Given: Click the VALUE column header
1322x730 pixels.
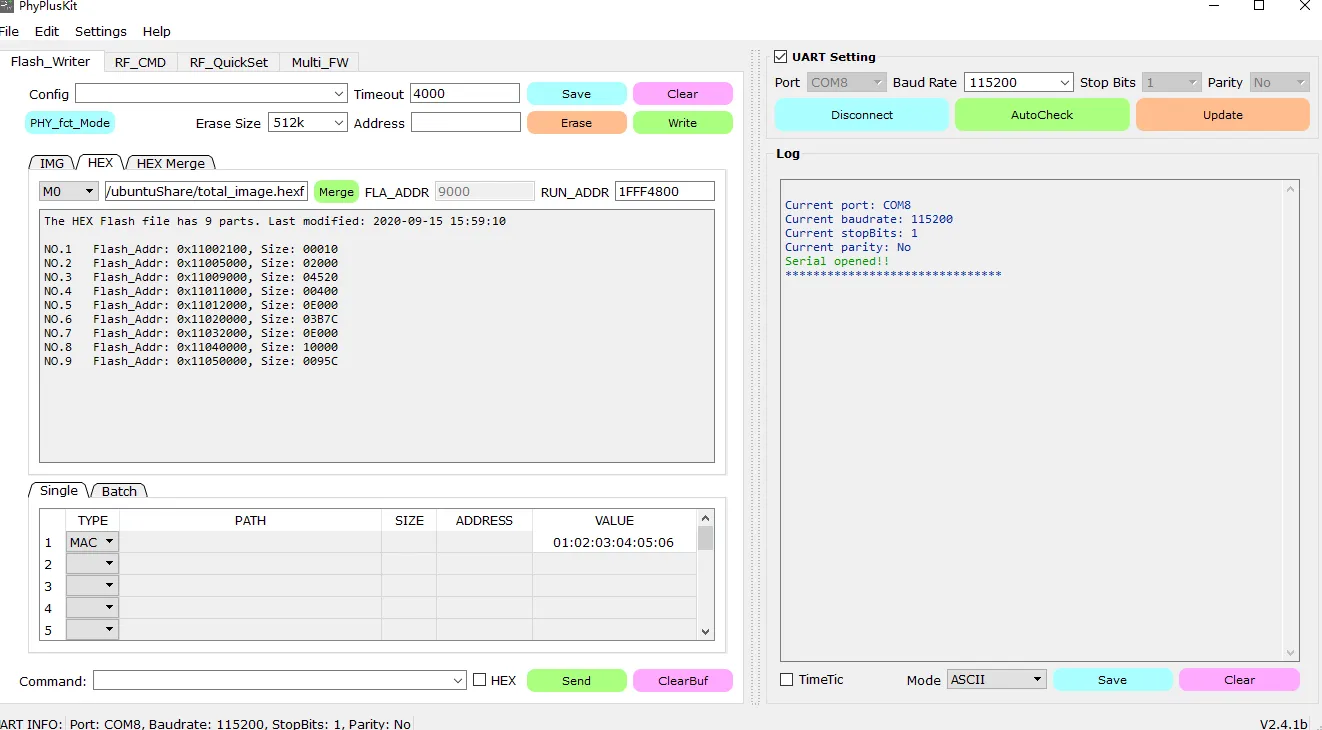Looking at the screenshot, I should pos(614,520).
